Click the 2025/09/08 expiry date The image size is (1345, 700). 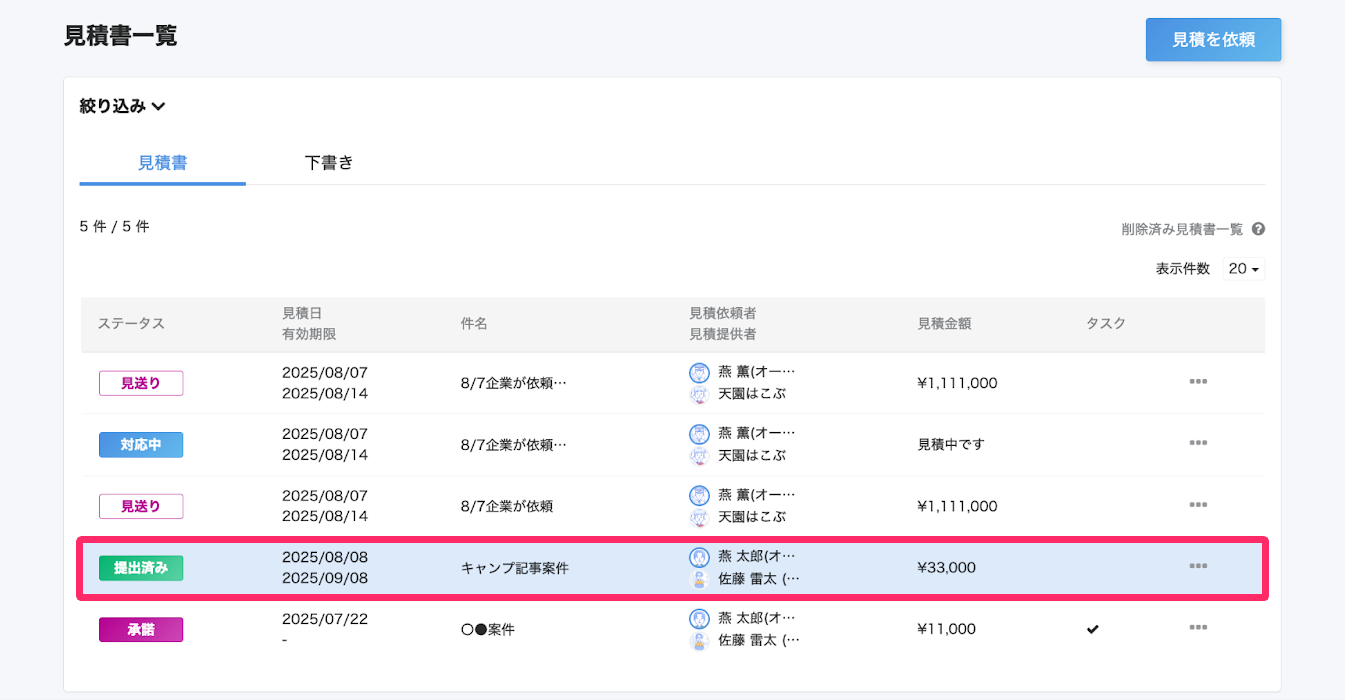[x=325, y=579]
